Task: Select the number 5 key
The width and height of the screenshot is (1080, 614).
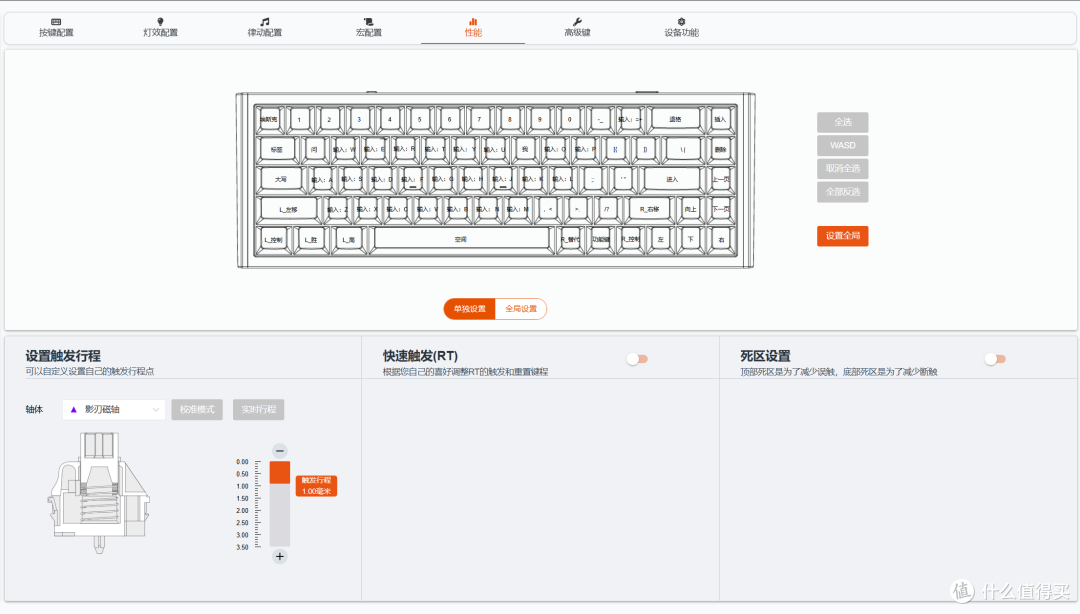Action: [x=419, y=119]
